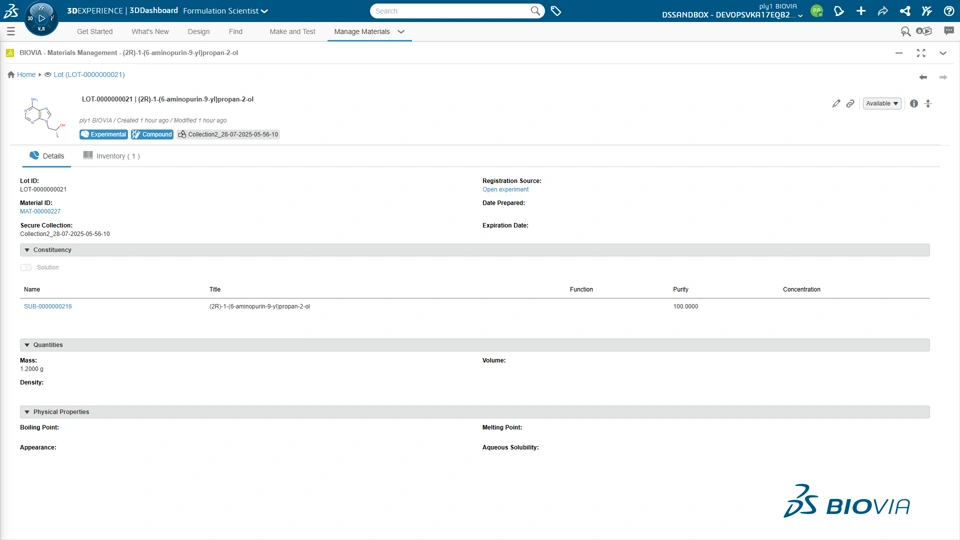Screen dimensions: 960x540
Task: Go forward with the right arrow
Action: pos(943,77)
